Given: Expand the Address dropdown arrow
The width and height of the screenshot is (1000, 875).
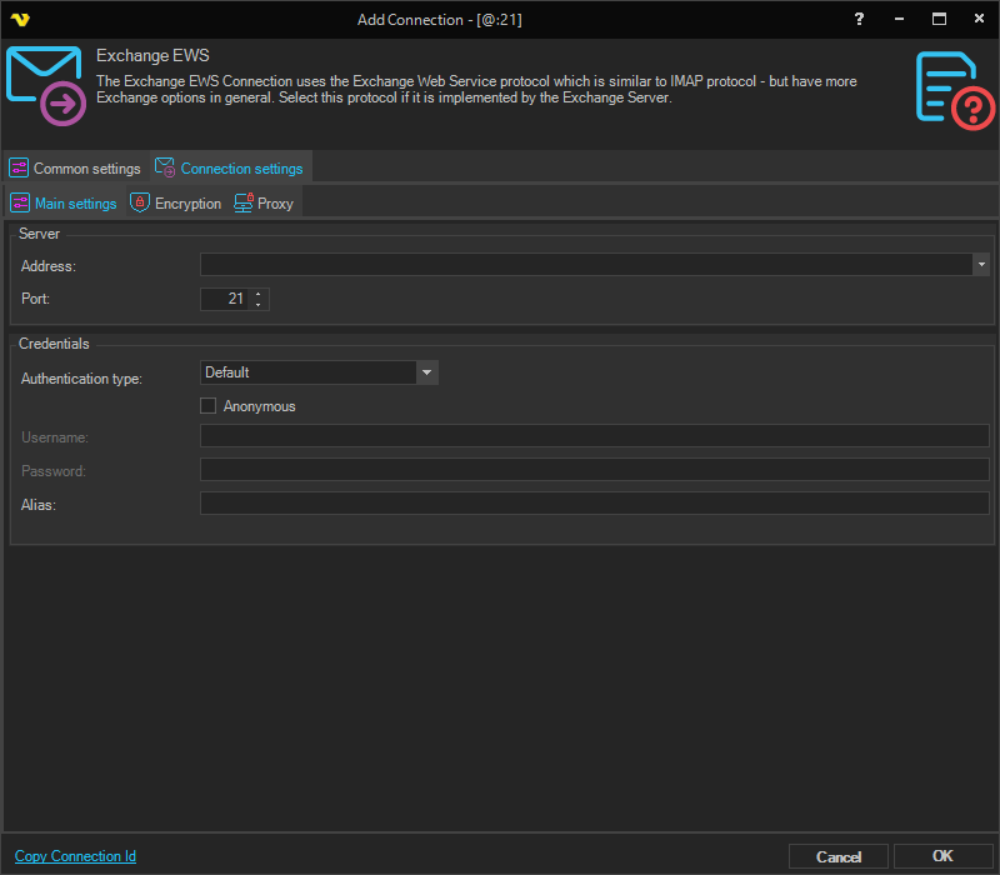Looking at the screenshot, I should click(981, 265).
